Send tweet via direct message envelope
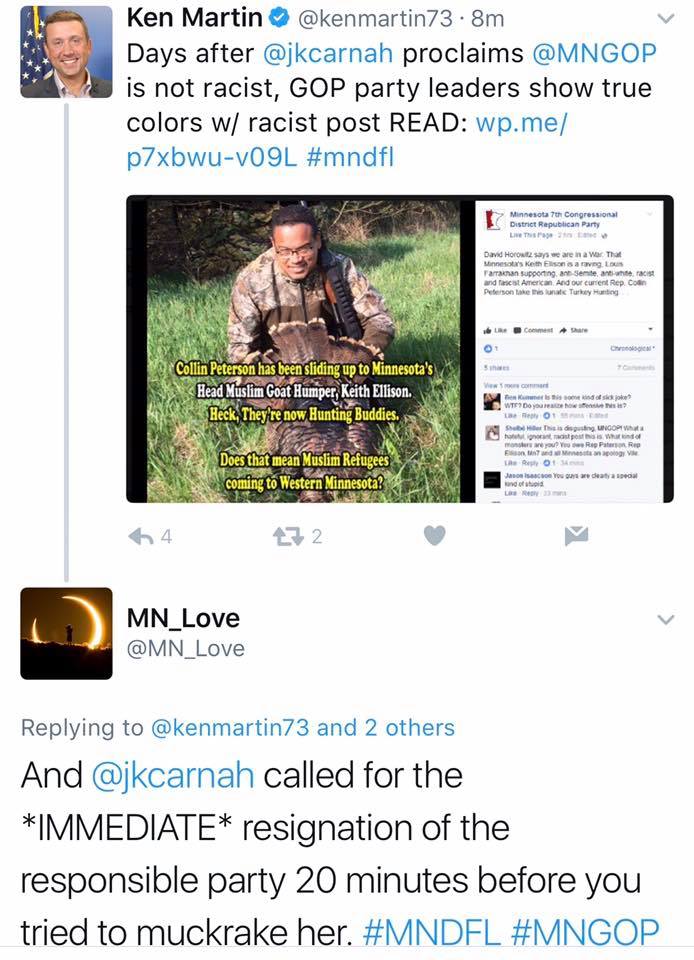This screenshot has width=694, height=960. pyautogui.click(x=576, y=537)
